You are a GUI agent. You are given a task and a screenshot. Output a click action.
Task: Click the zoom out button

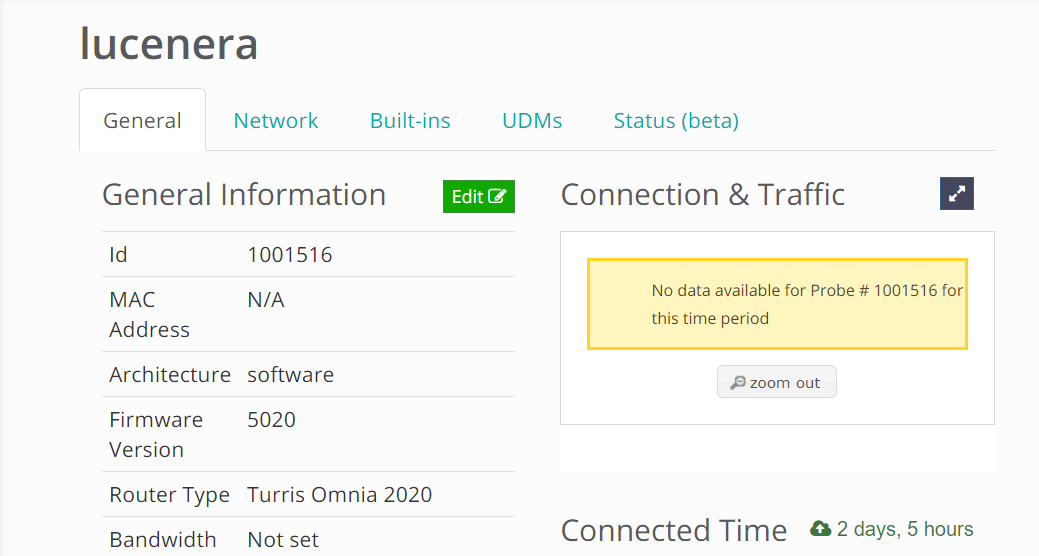click(777, 382)
